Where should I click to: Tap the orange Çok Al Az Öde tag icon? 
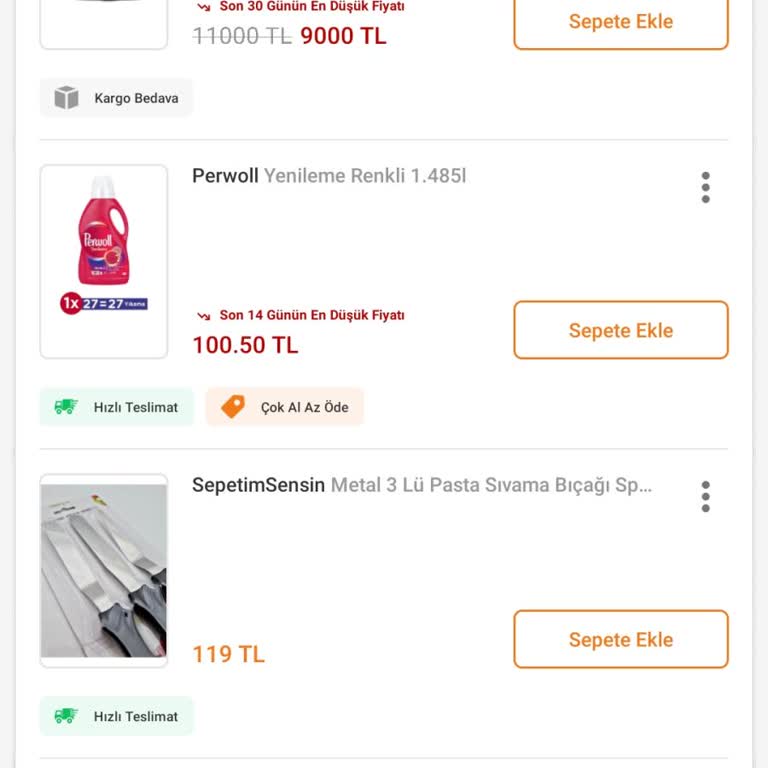point(233,407)
